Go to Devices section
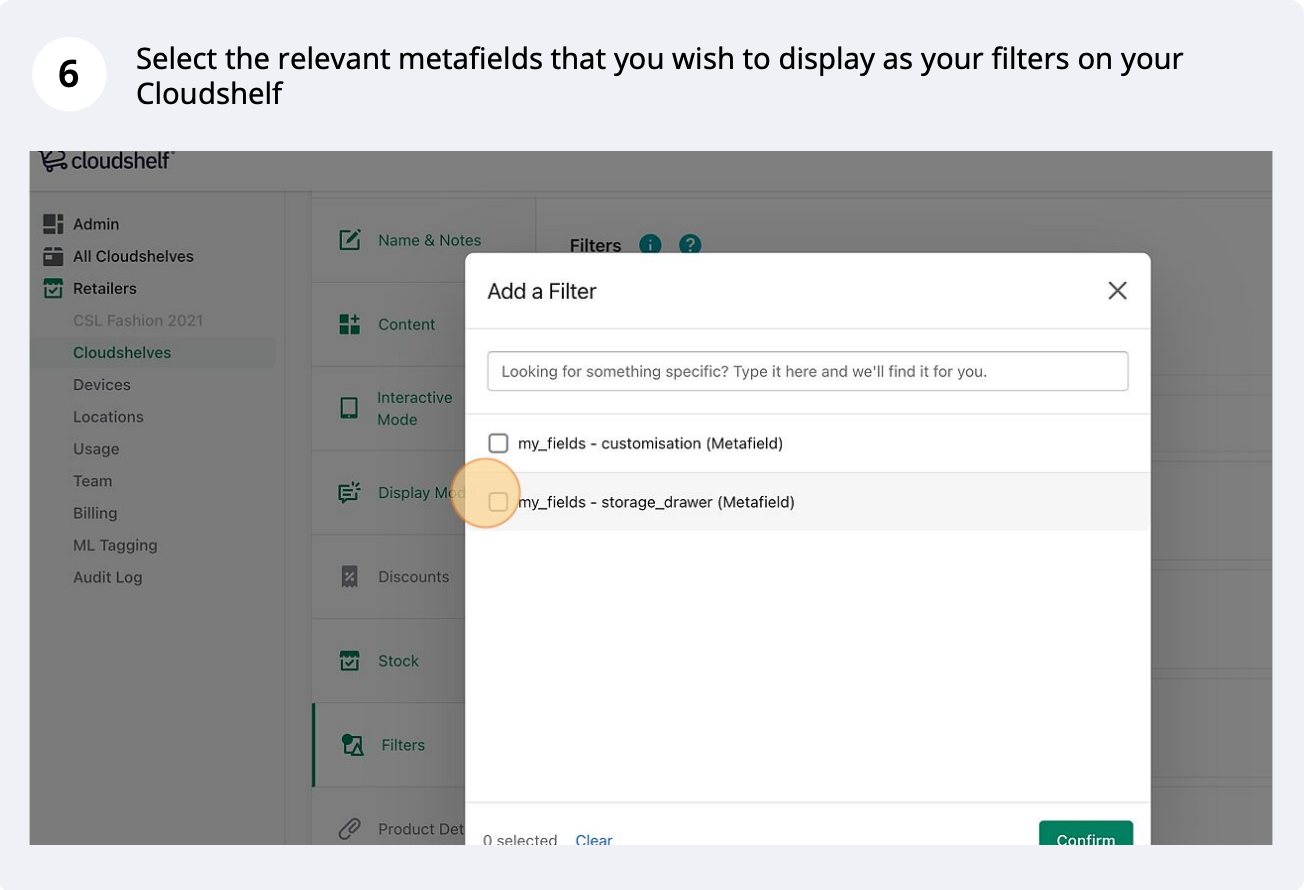Viewport: 1304px width, 890px height. (102, 384)
